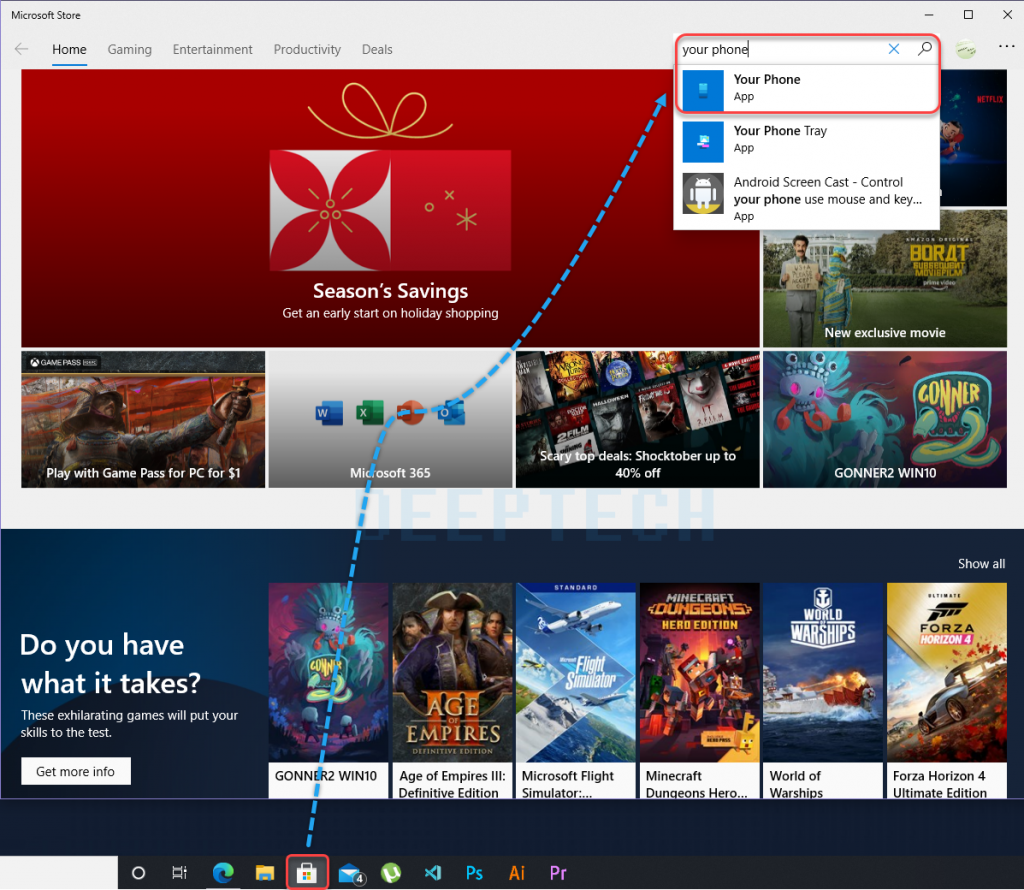Go back with the back arrow
The width and height of the screenshot is (1024, 890).
tap(22, 49)
